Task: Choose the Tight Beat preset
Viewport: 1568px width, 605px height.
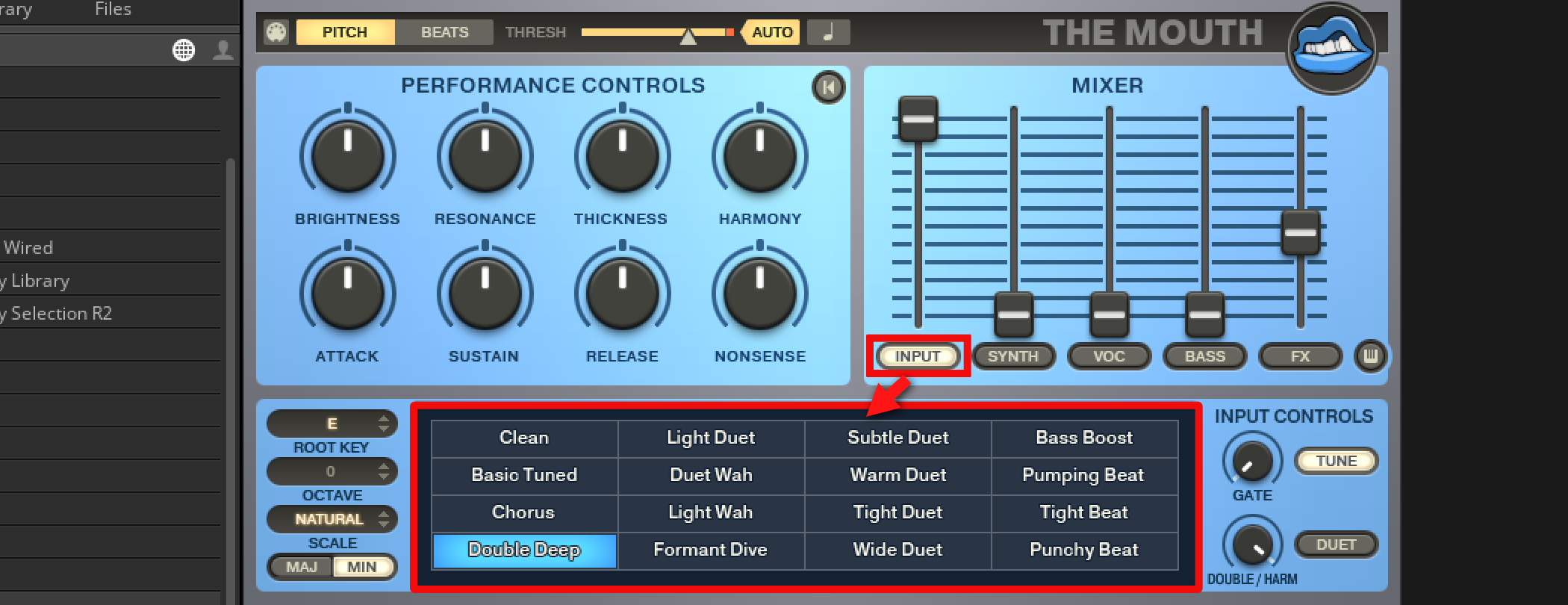Action: (x=1084, y=513)
